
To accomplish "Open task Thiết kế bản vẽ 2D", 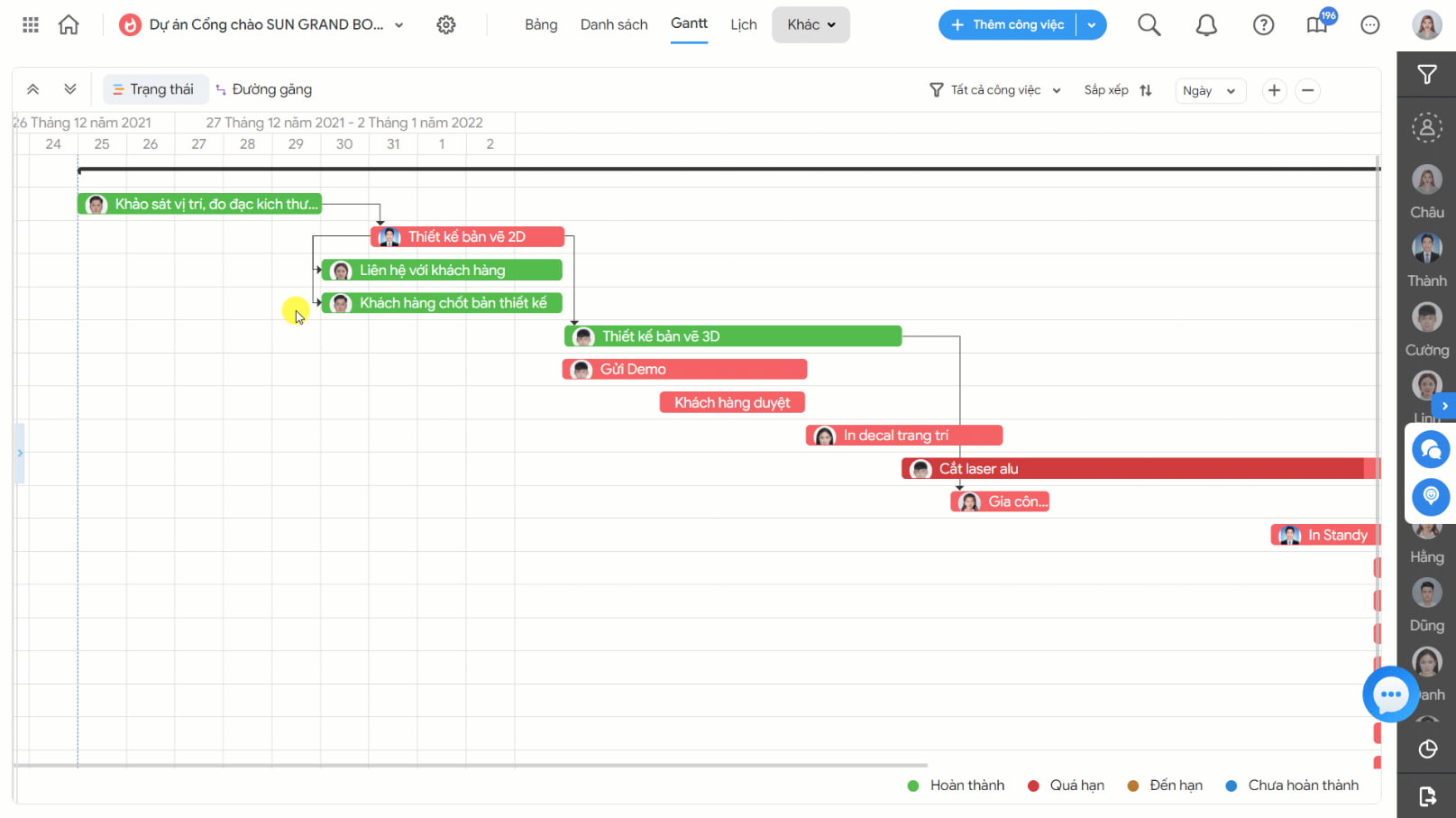I will point(467,236).
